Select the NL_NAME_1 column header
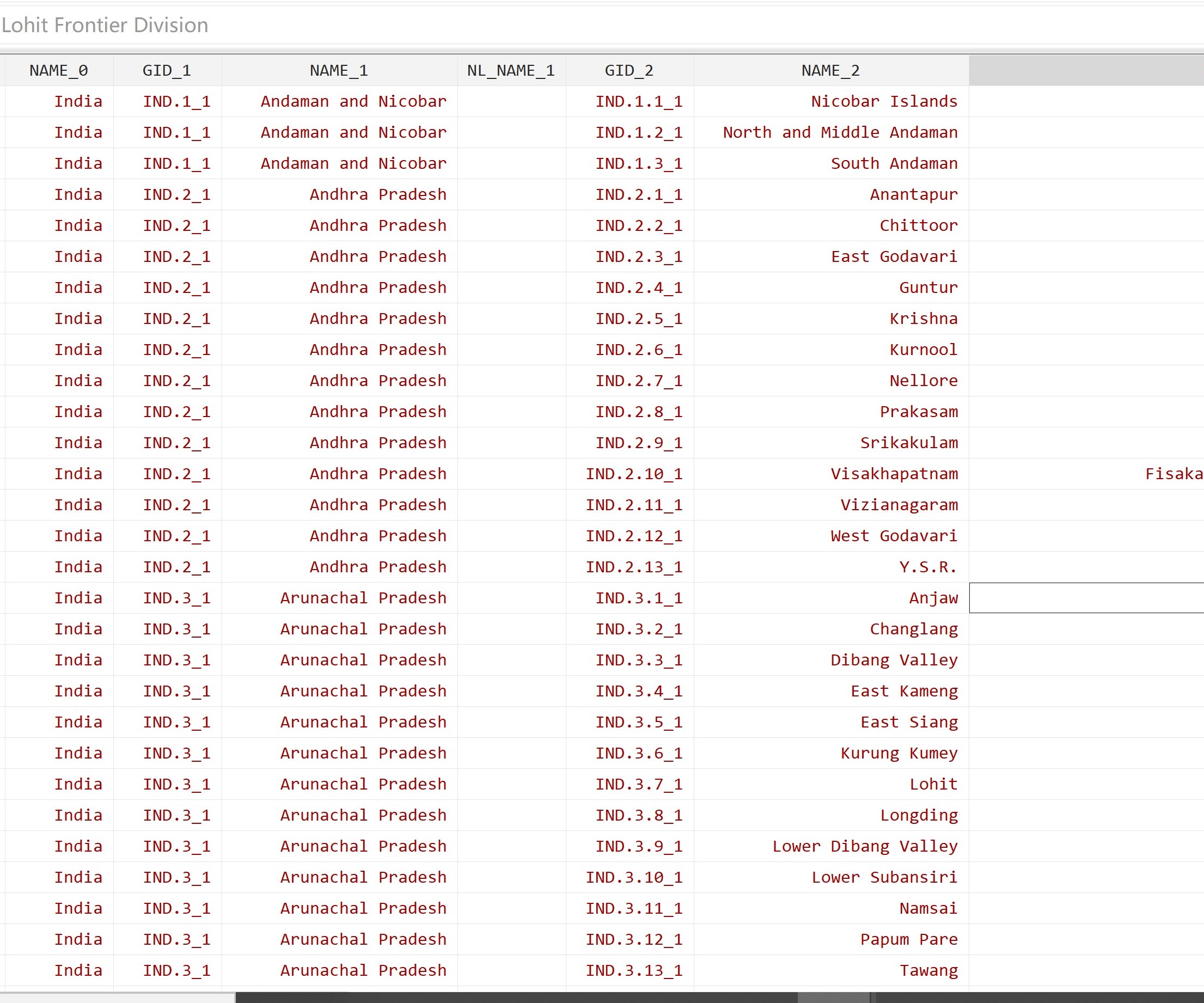The width and height of the screenshot is (1204, 1003). [511, 70]
